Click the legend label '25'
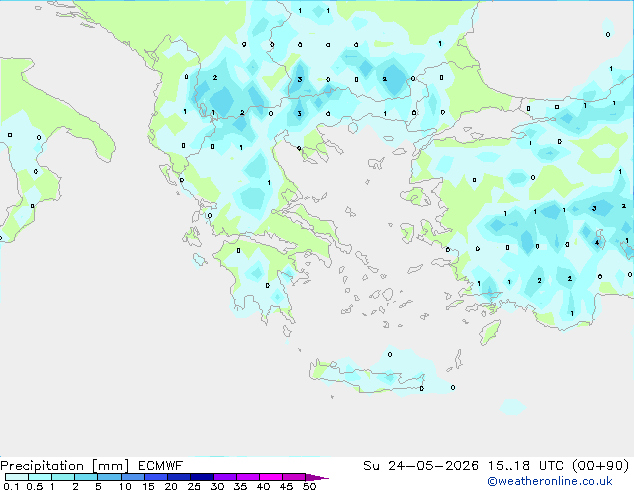634x490 pixels. coord(194,486)
